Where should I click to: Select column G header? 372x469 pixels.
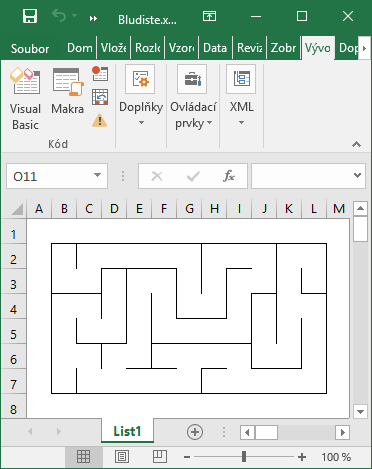click(x=189, y=209)
